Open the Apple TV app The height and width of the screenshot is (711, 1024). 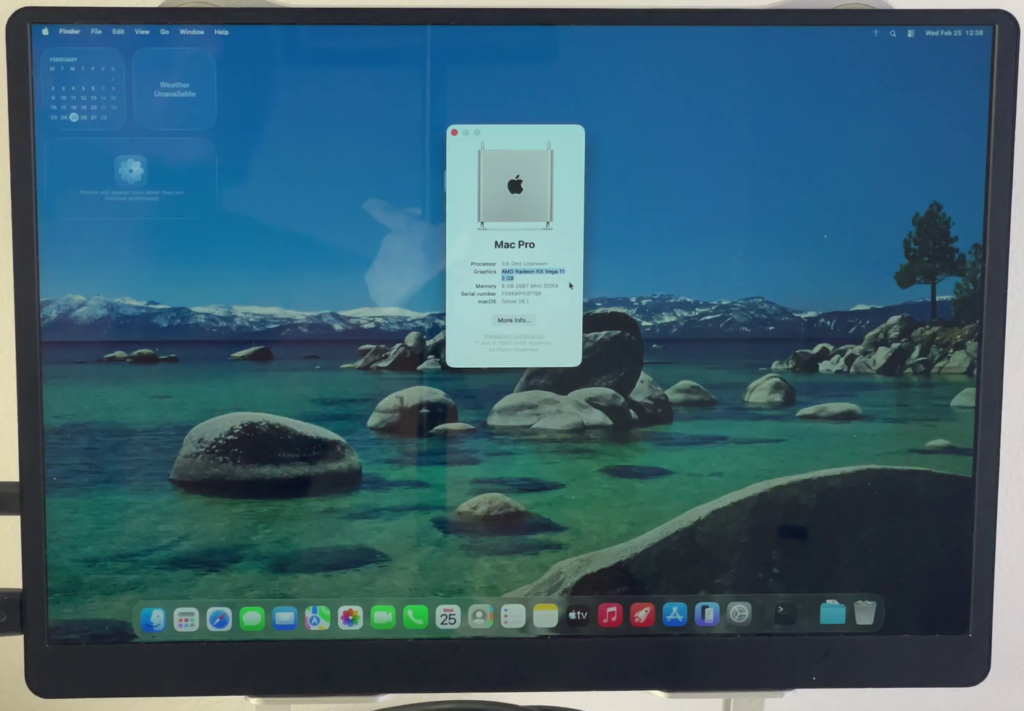pos(578,615)
